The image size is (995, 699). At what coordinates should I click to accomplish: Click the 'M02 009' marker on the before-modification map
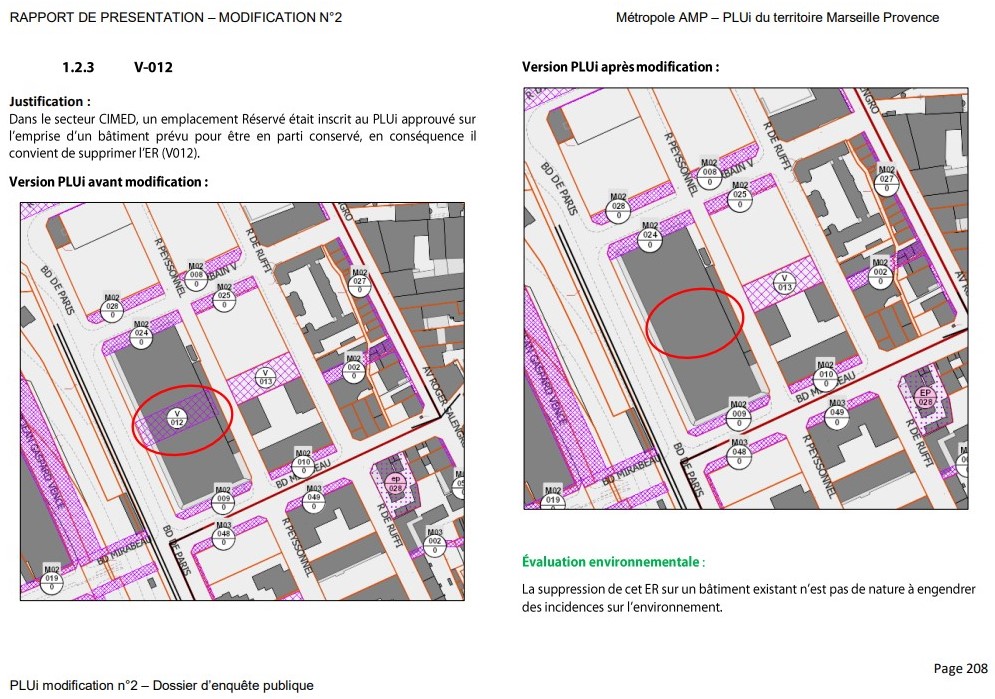click(x=223, y=500)
